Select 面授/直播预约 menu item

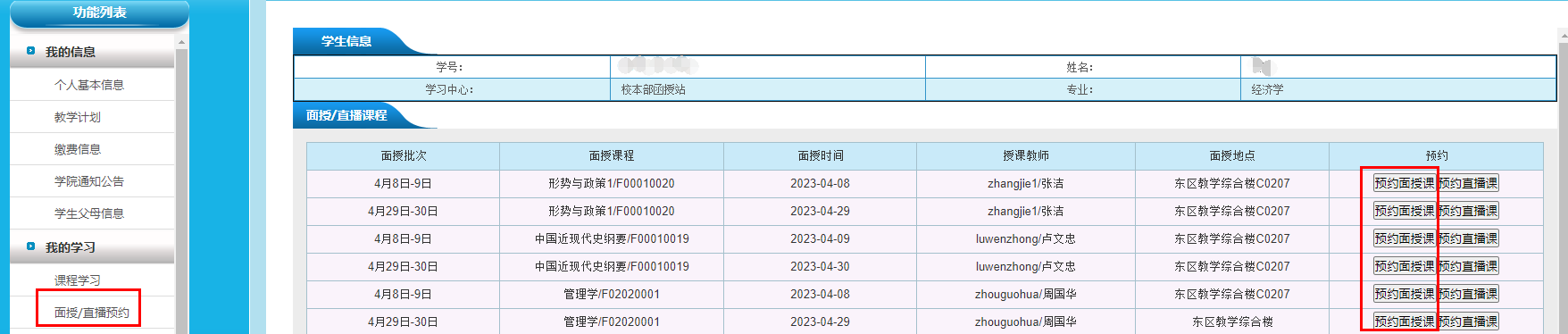coord(92,313)
